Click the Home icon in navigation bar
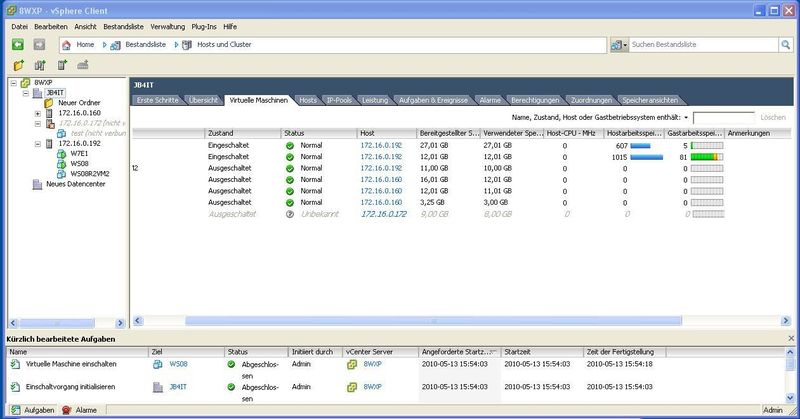 tap(68, 45)
